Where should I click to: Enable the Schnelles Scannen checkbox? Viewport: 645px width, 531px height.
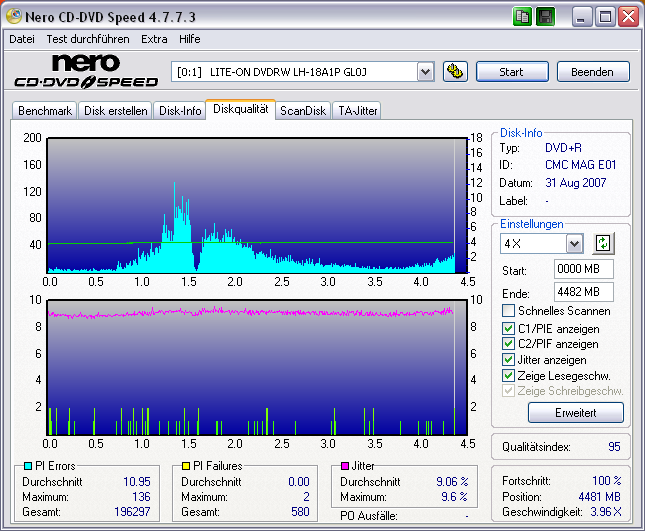(508, 311)
